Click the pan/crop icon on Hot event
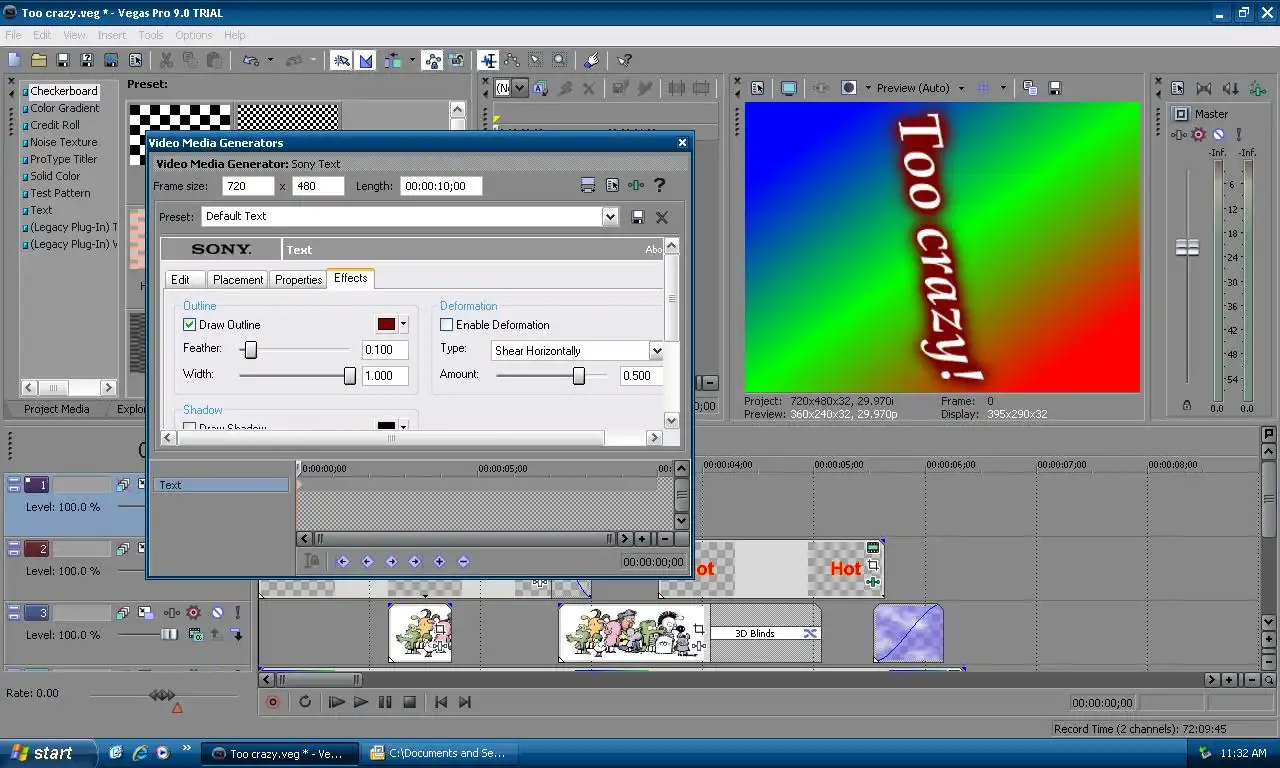This screenshot has width=1280, height=768. [873, 565]
